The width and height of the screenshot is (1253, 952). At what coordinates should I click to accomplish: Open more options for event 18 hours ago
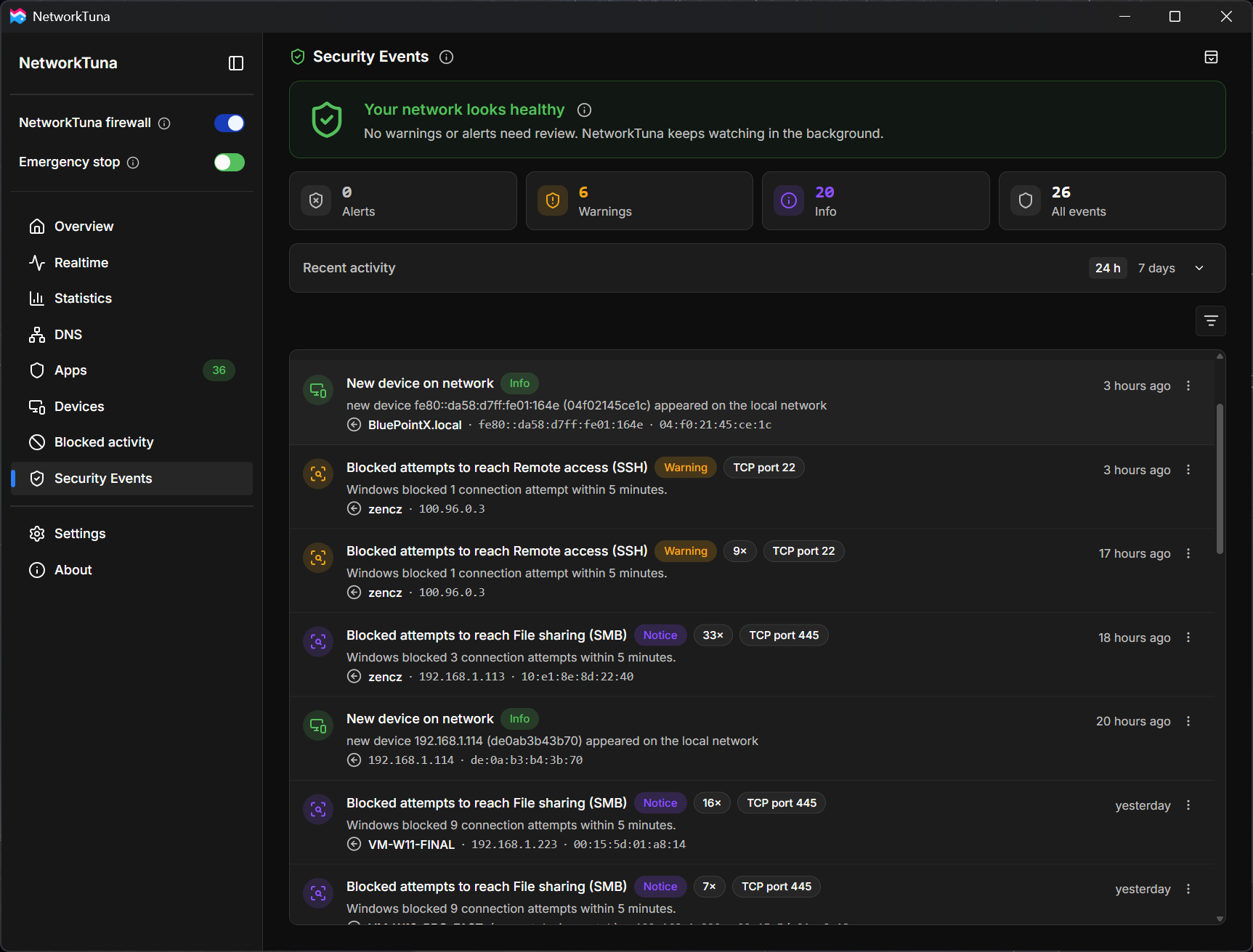1188,638
